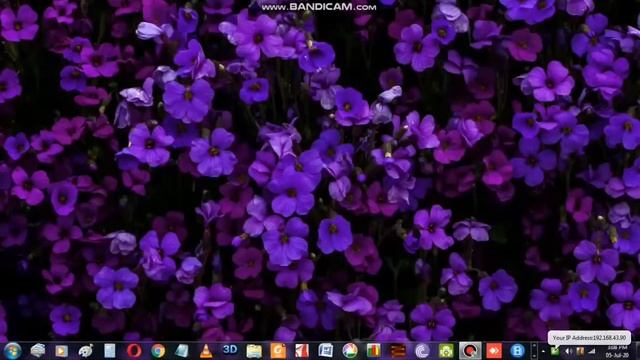Open the orange G document app icon
This screenshot has height=360, width=640.
[x=278, y=351]
